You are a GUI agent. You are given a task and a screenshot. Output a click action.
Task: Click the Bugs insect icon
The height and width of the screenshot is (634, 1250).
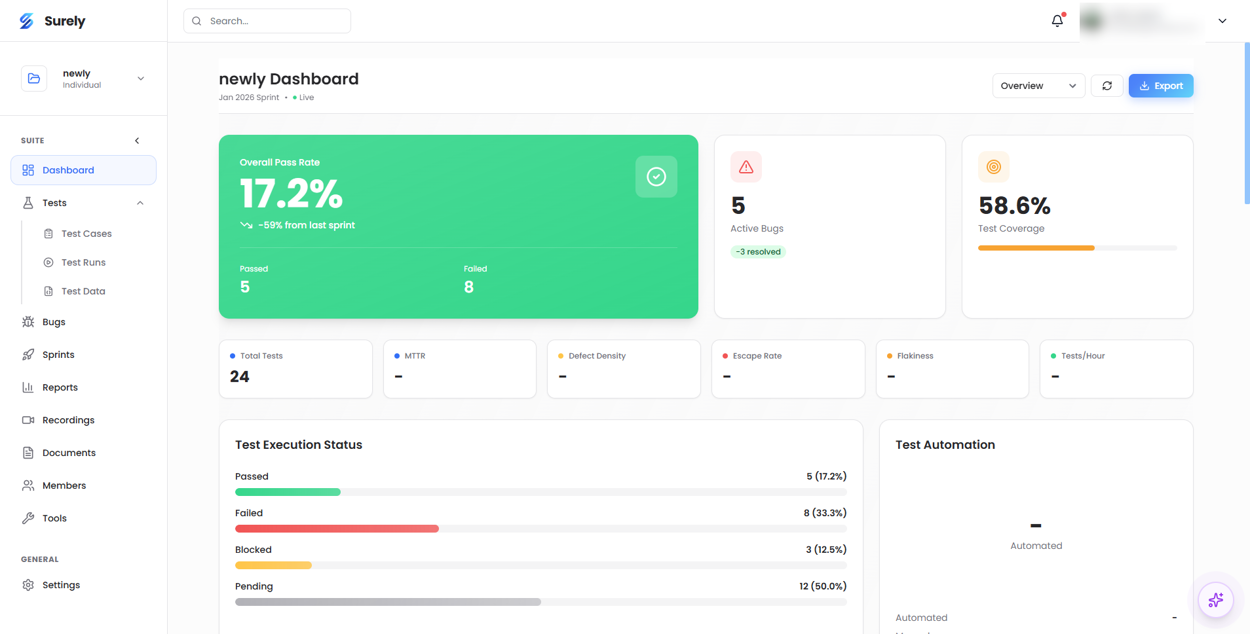[x=28, y=322]
